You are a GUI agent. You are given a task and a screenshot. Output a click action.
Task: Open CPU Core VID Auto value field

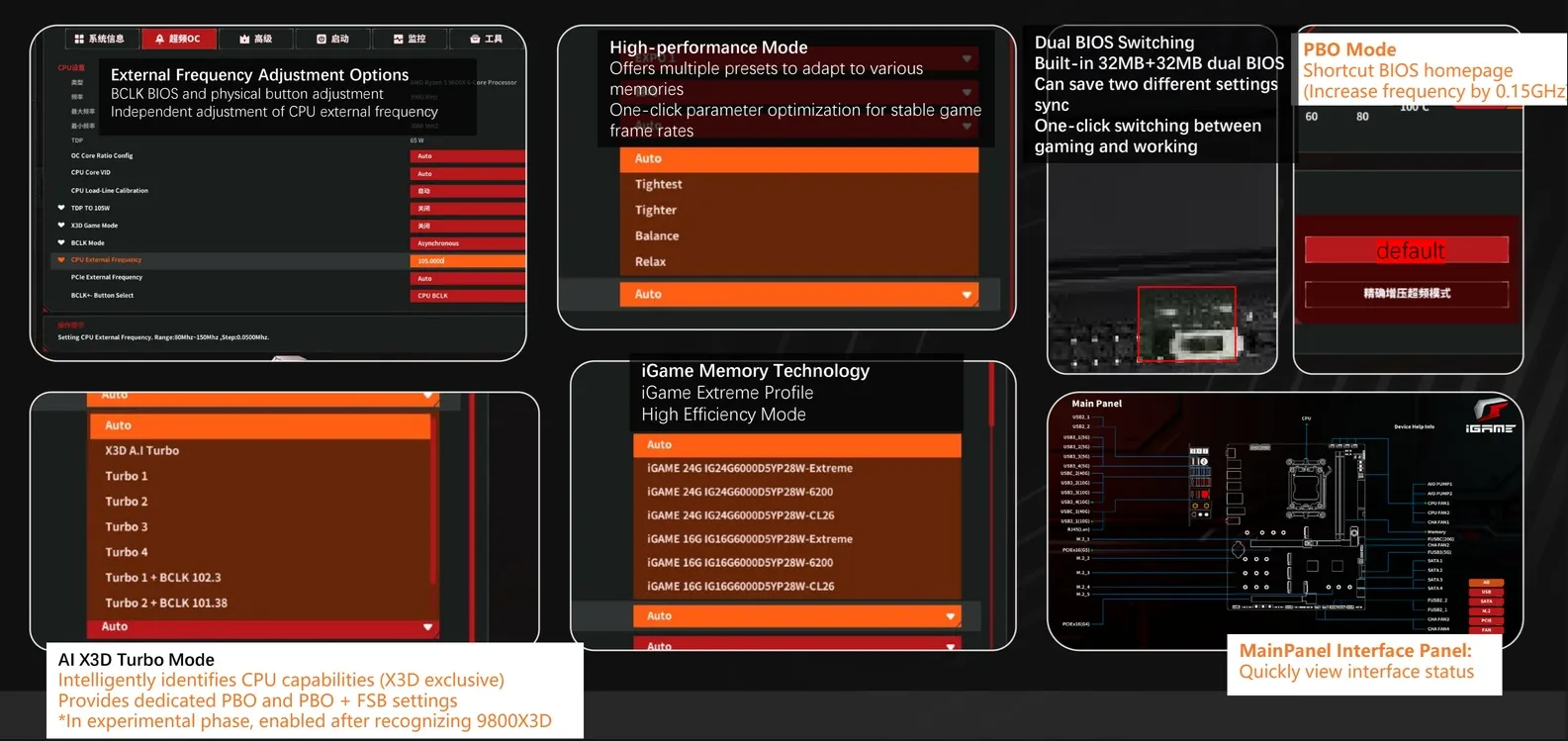point(467,173)
